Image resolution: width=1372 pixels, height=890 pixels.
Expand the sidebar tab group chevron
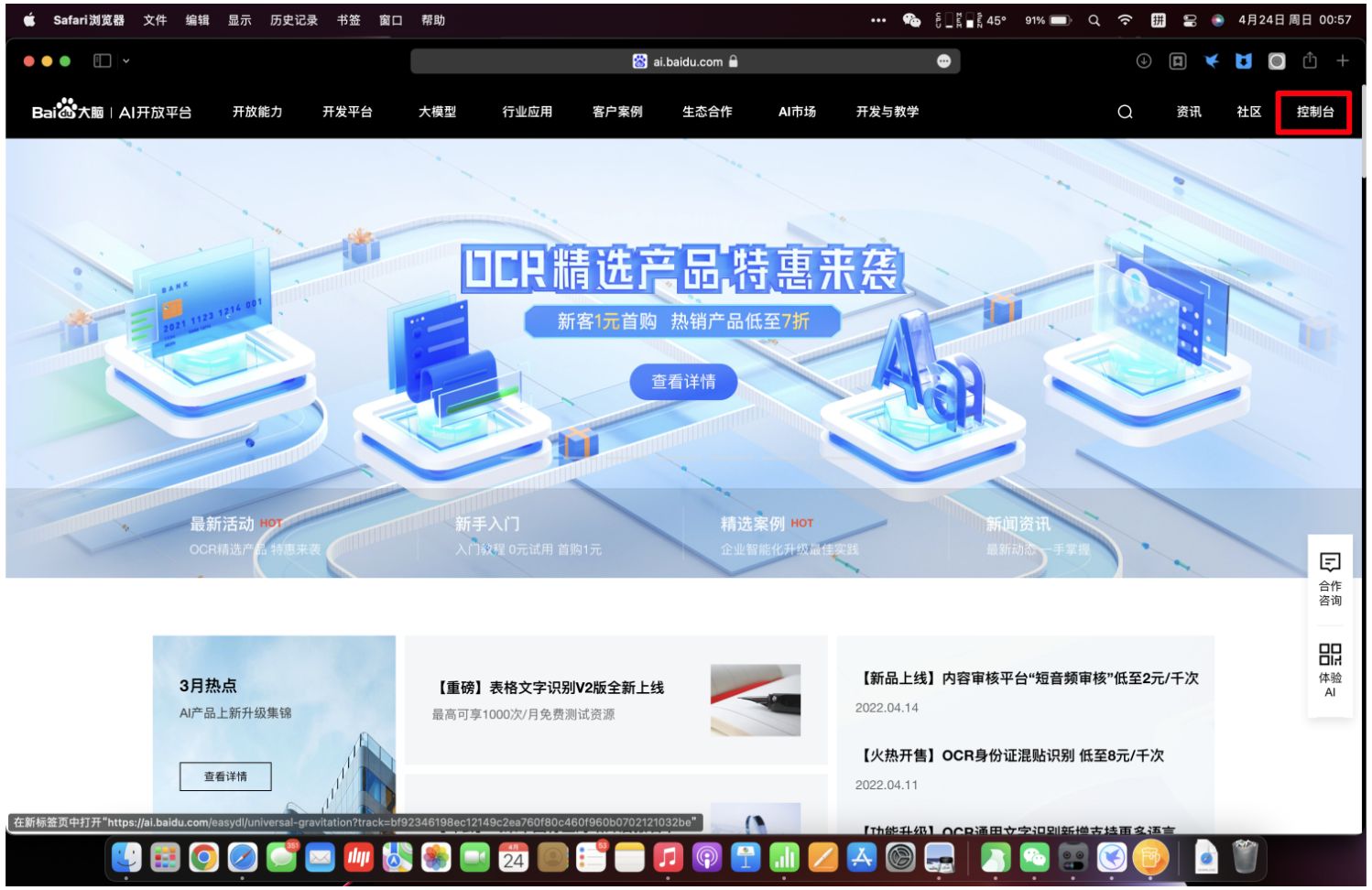(x=126, y=61)
